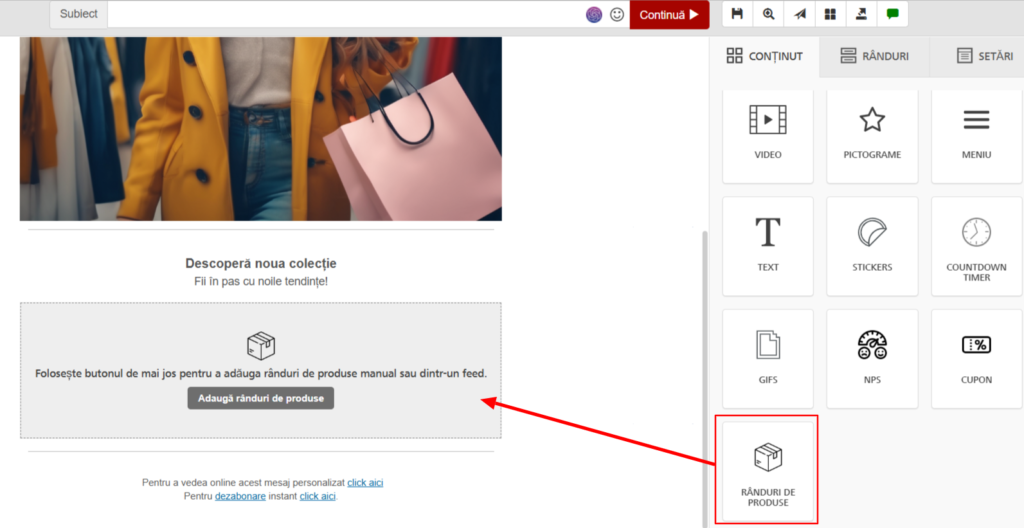
Task: Open the green chat bubble icon
Action: point(892,14)
